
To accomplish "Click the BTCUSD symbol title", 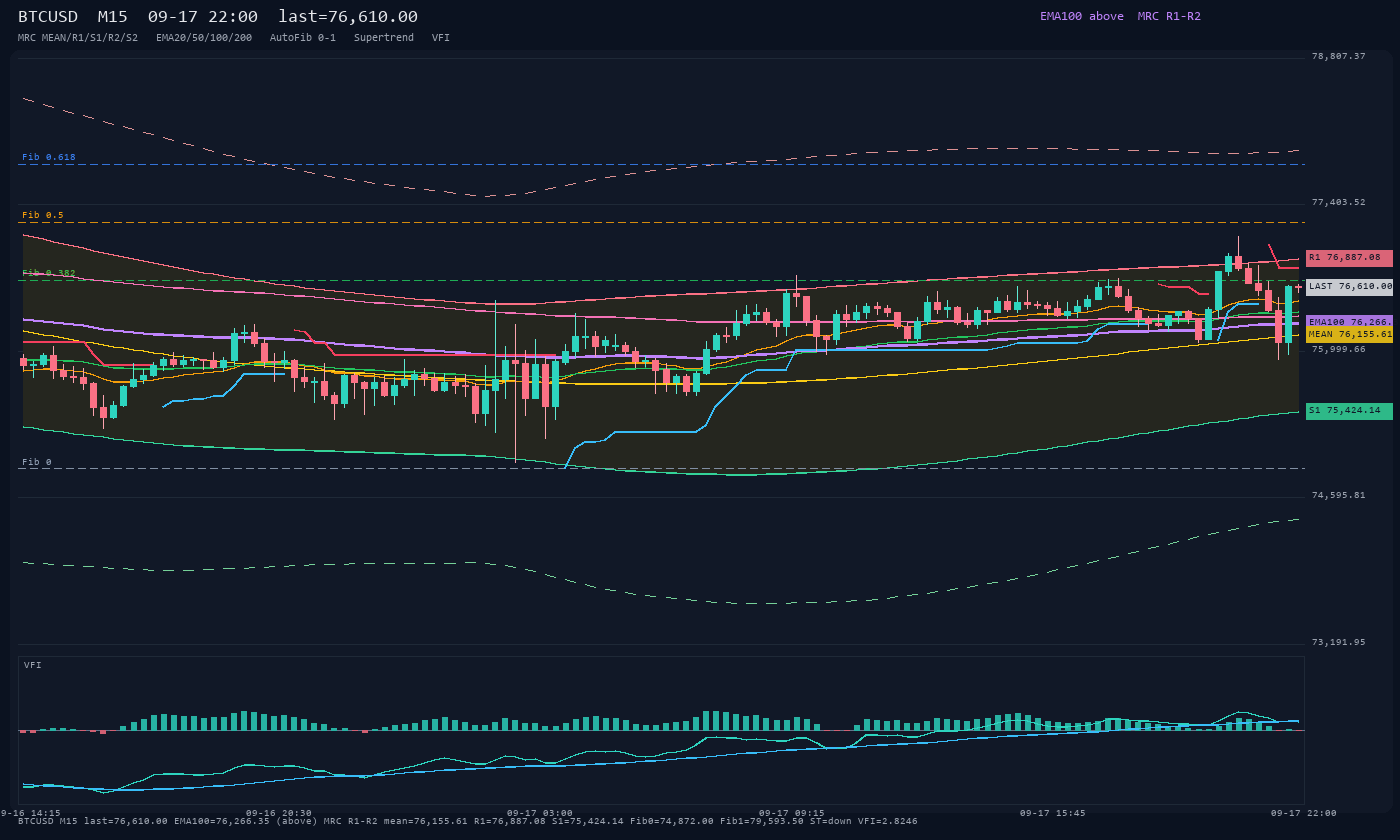I will pos(48,17).
